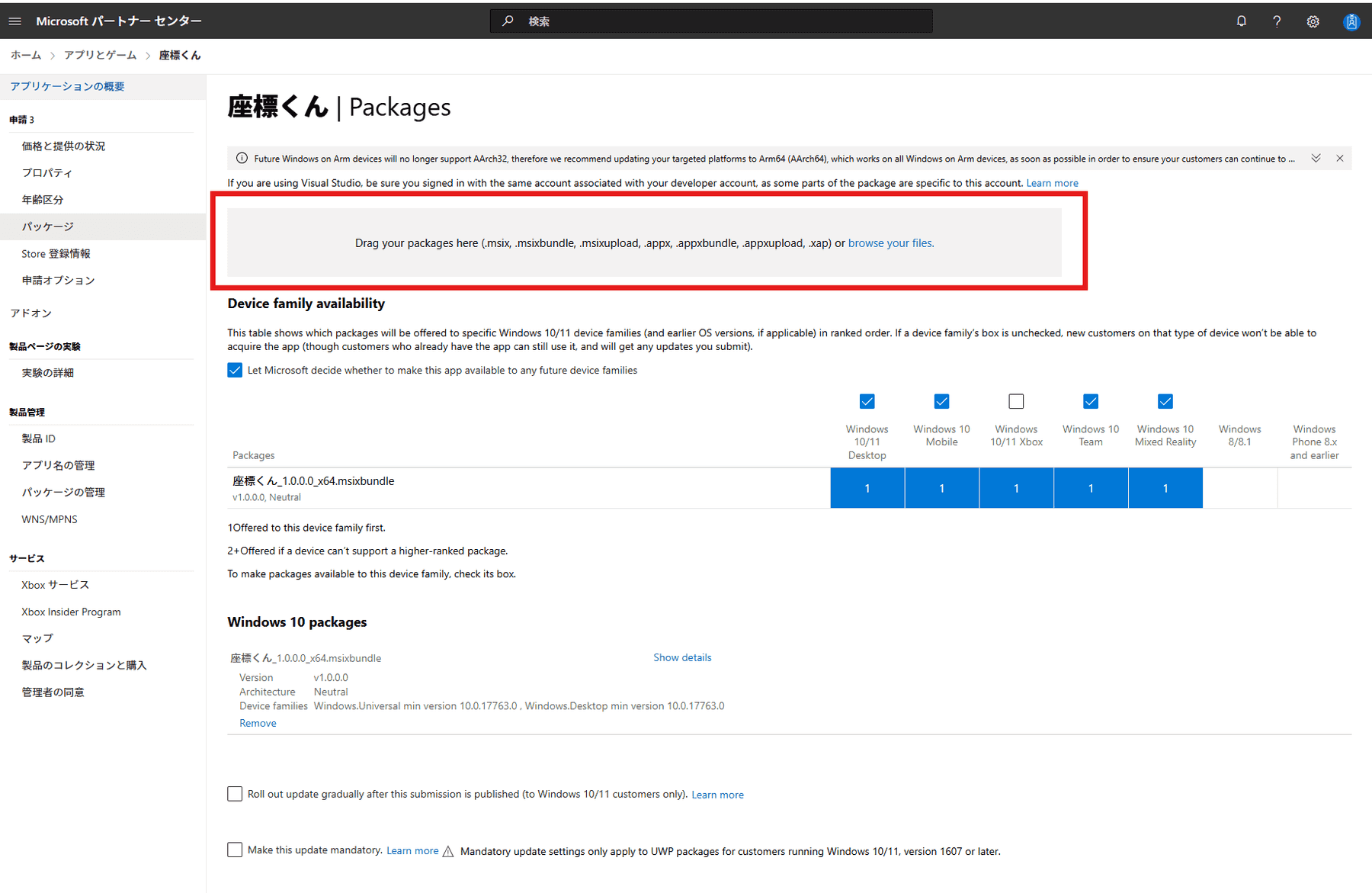This screenshot has height=893, width=1372.
Task: Select 価格と提供の状況 in sidebar
Action: (x=63, y=146)
